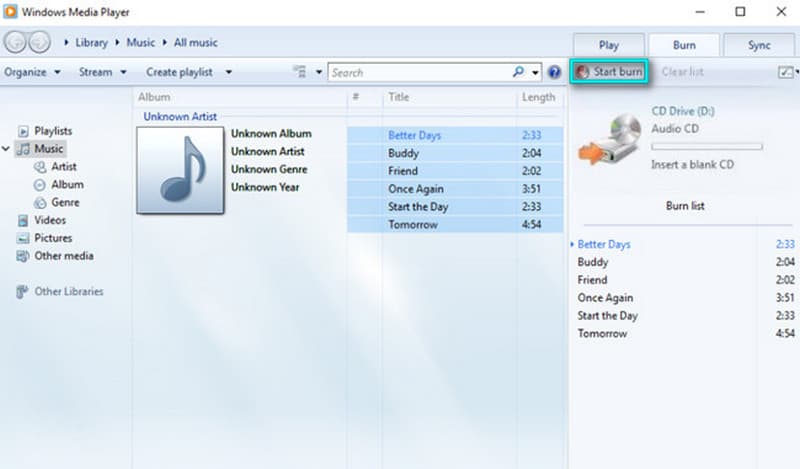This screenshot has width=800, height=469.
Task: Sort by the Title column header
Action: [x=398, y=97]
